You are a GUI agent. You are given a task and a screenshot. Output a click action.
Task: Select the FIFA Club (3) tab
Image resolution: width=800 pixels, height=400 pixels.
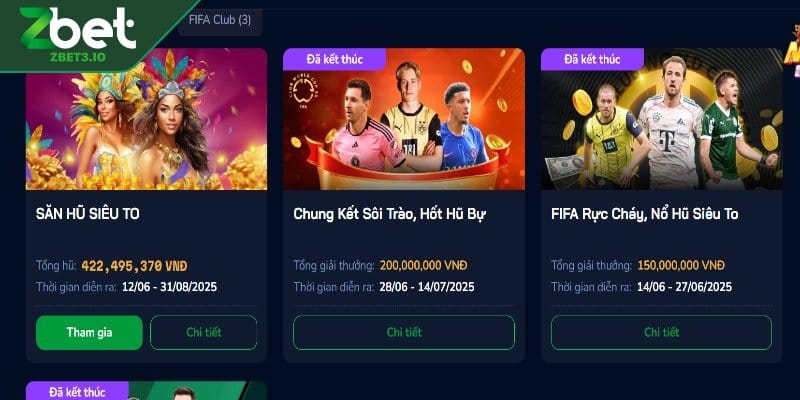tap(220, 20)
